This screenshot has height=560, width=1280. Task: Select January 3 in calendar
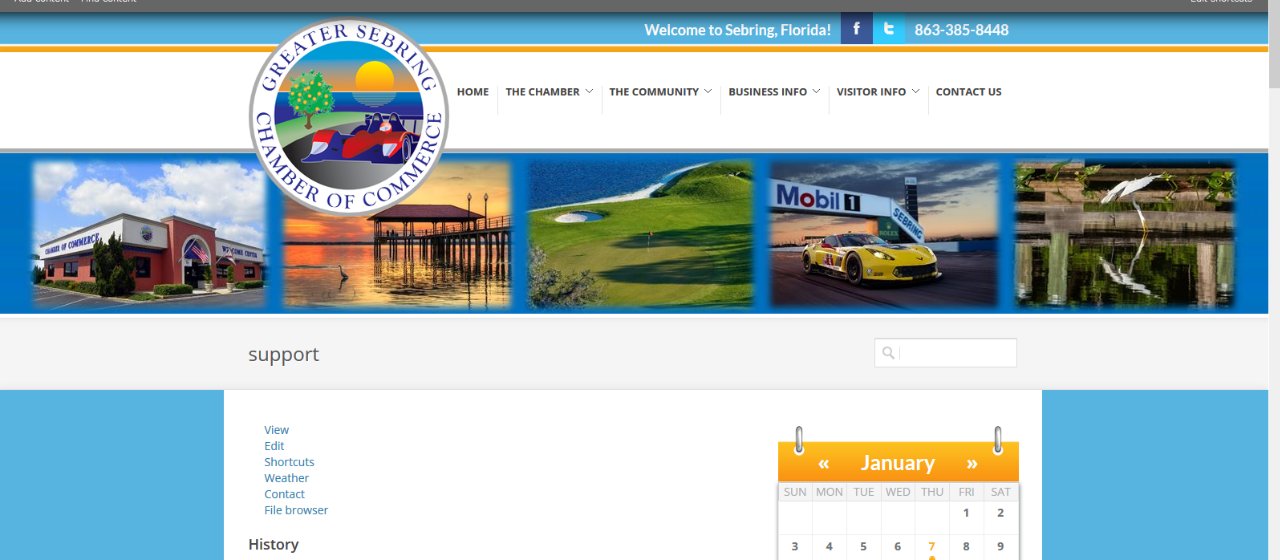[795, 546]
